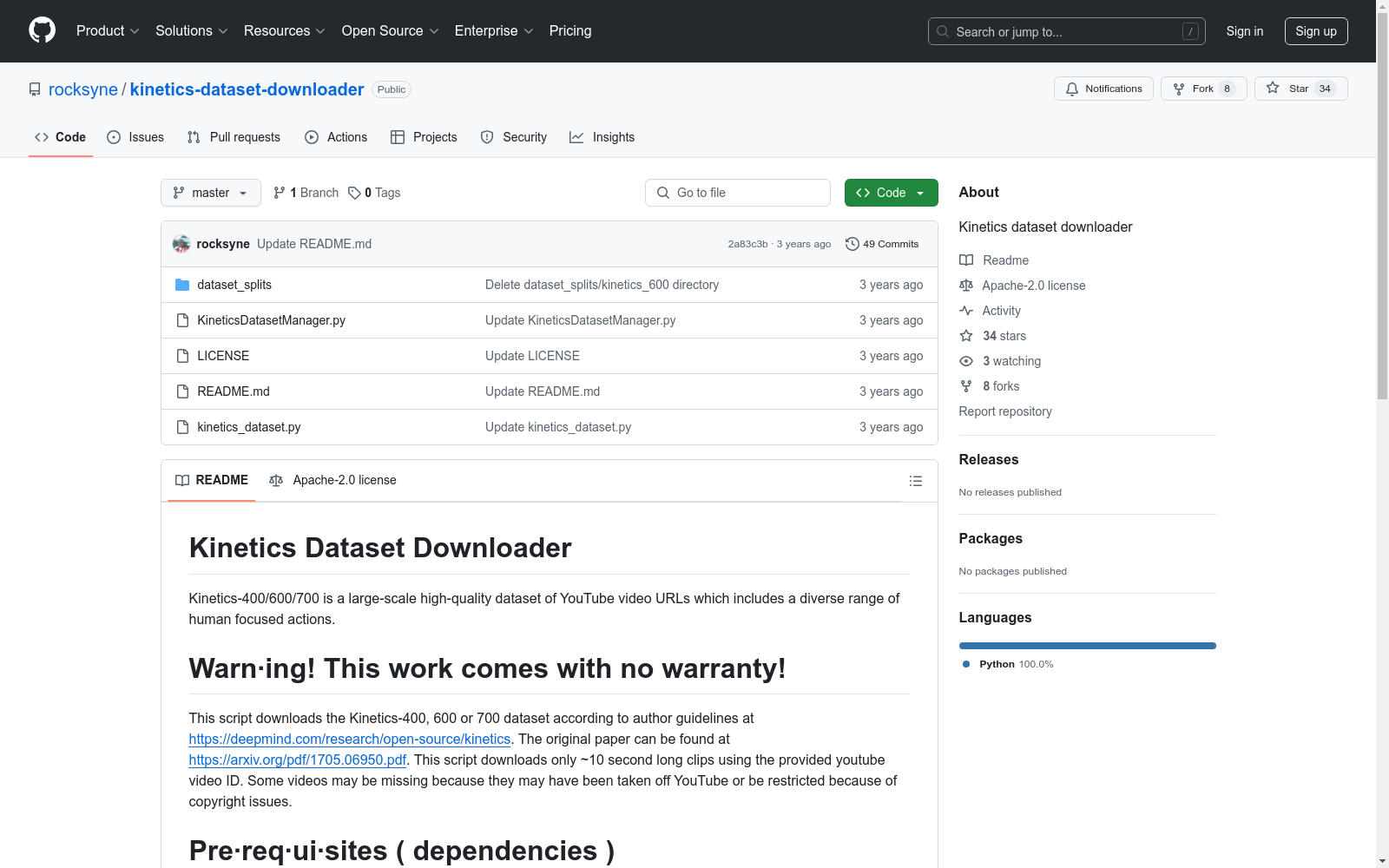Screen dimensions: 1389x868
Task: Open the master branch dropdown
Action: (x=210, y=193)
